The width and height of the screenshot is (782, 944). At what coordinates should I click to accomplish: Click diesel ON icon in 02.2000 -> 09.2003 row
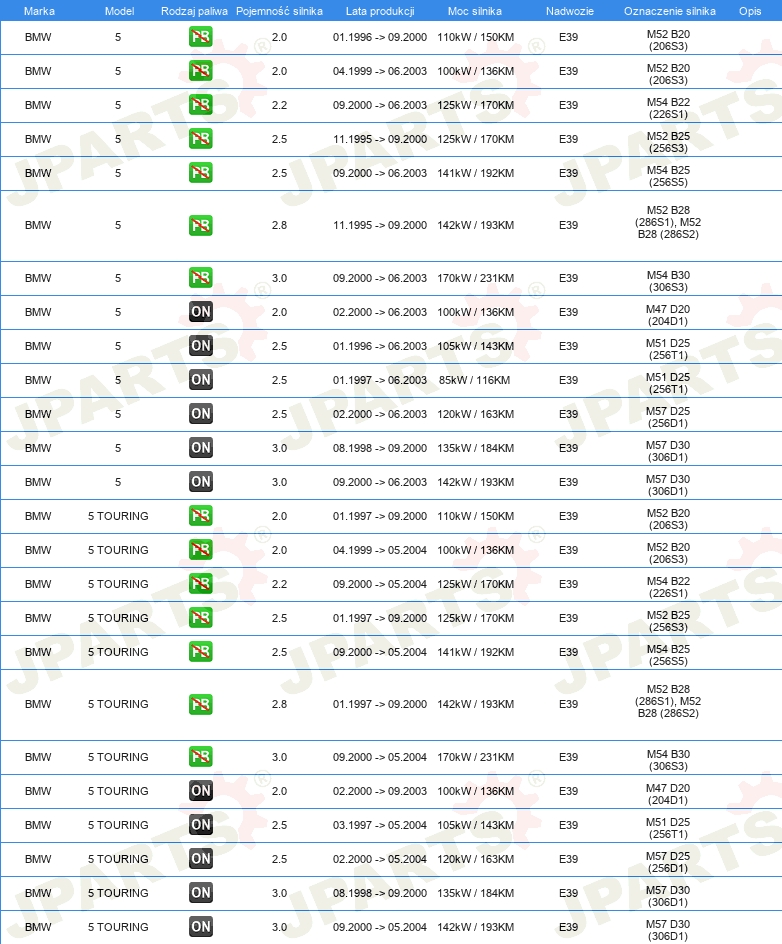pos(200,791)
